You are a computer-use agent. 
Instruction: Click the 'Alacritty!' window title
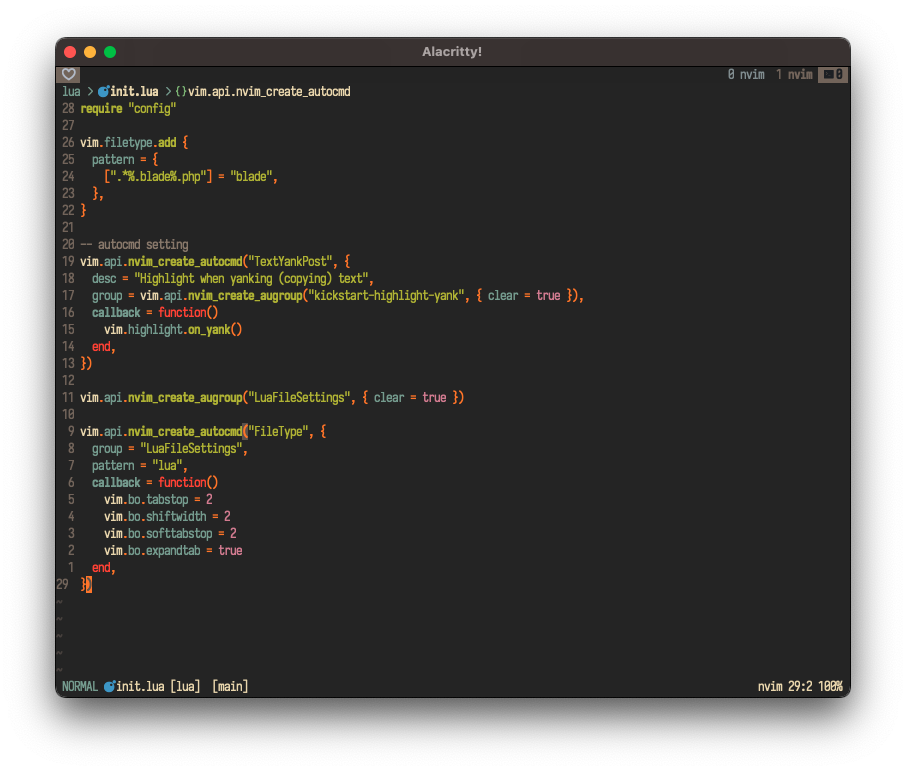click(x=452, y=51)
